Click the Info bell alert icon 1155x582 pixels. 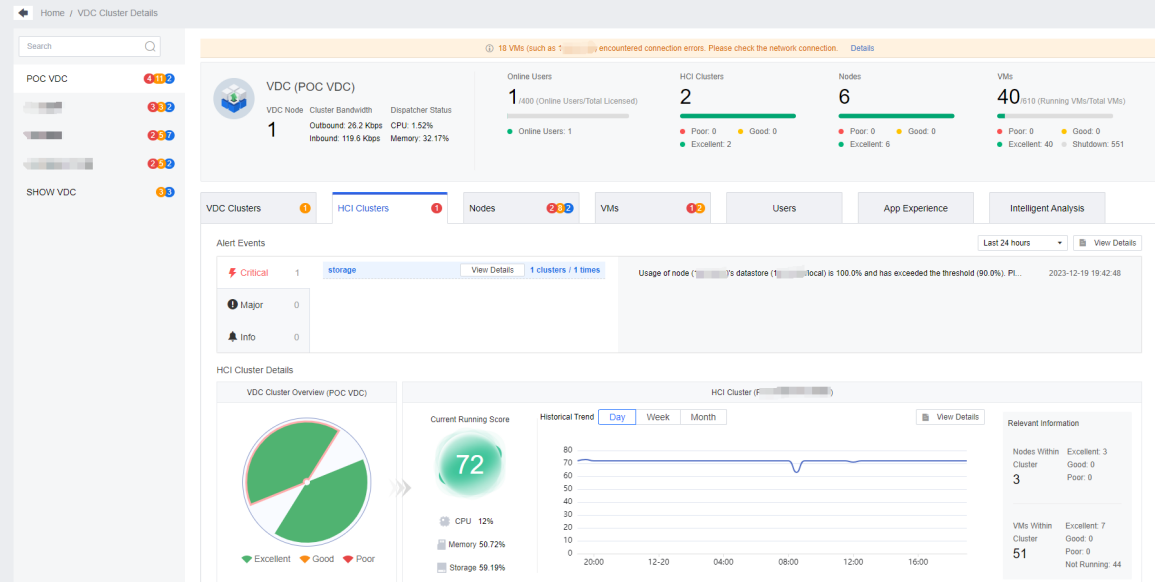(232, 337)
